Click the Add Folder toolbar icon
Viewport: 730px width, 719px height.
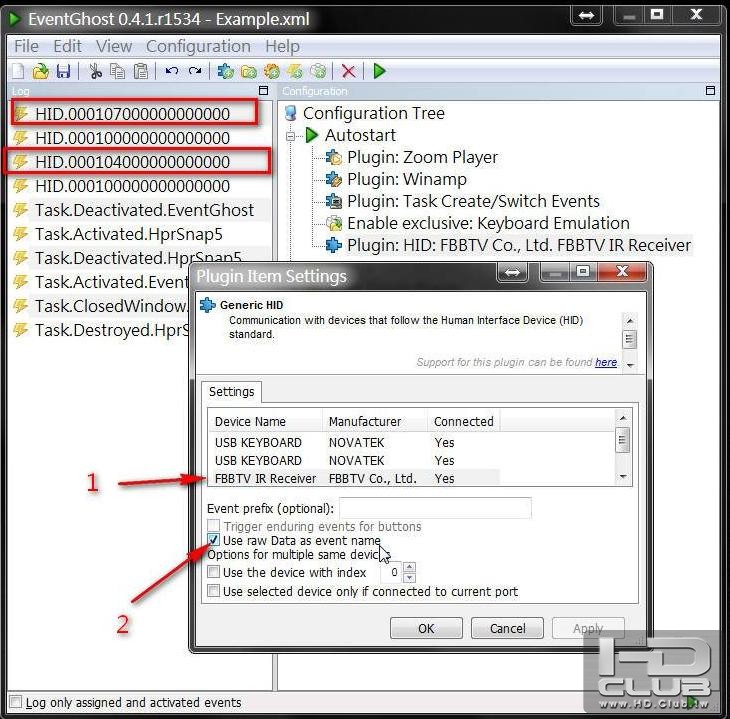click(x=249, y=71)
